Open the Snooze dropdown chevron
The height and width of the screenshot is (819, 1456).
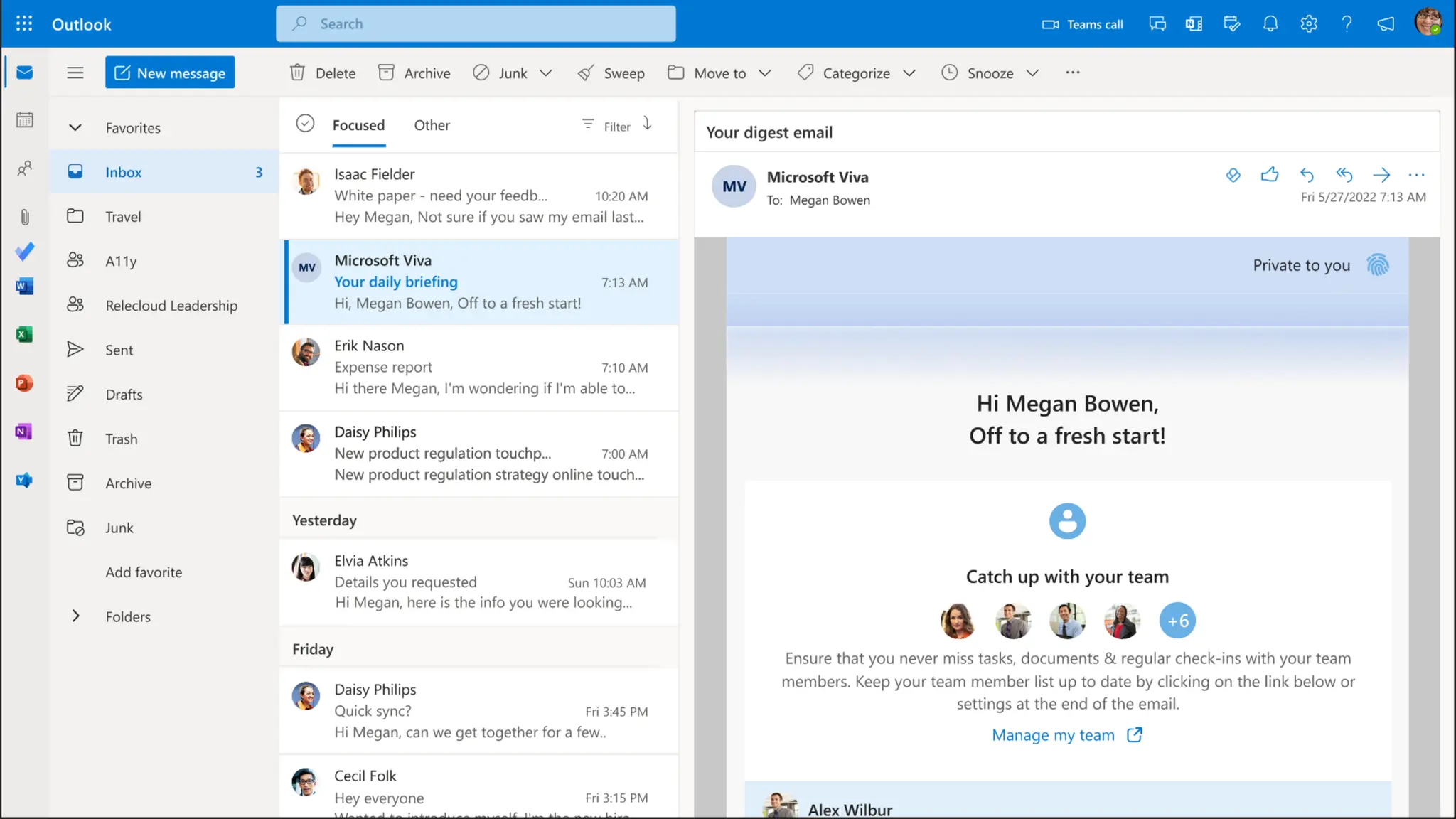(1033, 73)
